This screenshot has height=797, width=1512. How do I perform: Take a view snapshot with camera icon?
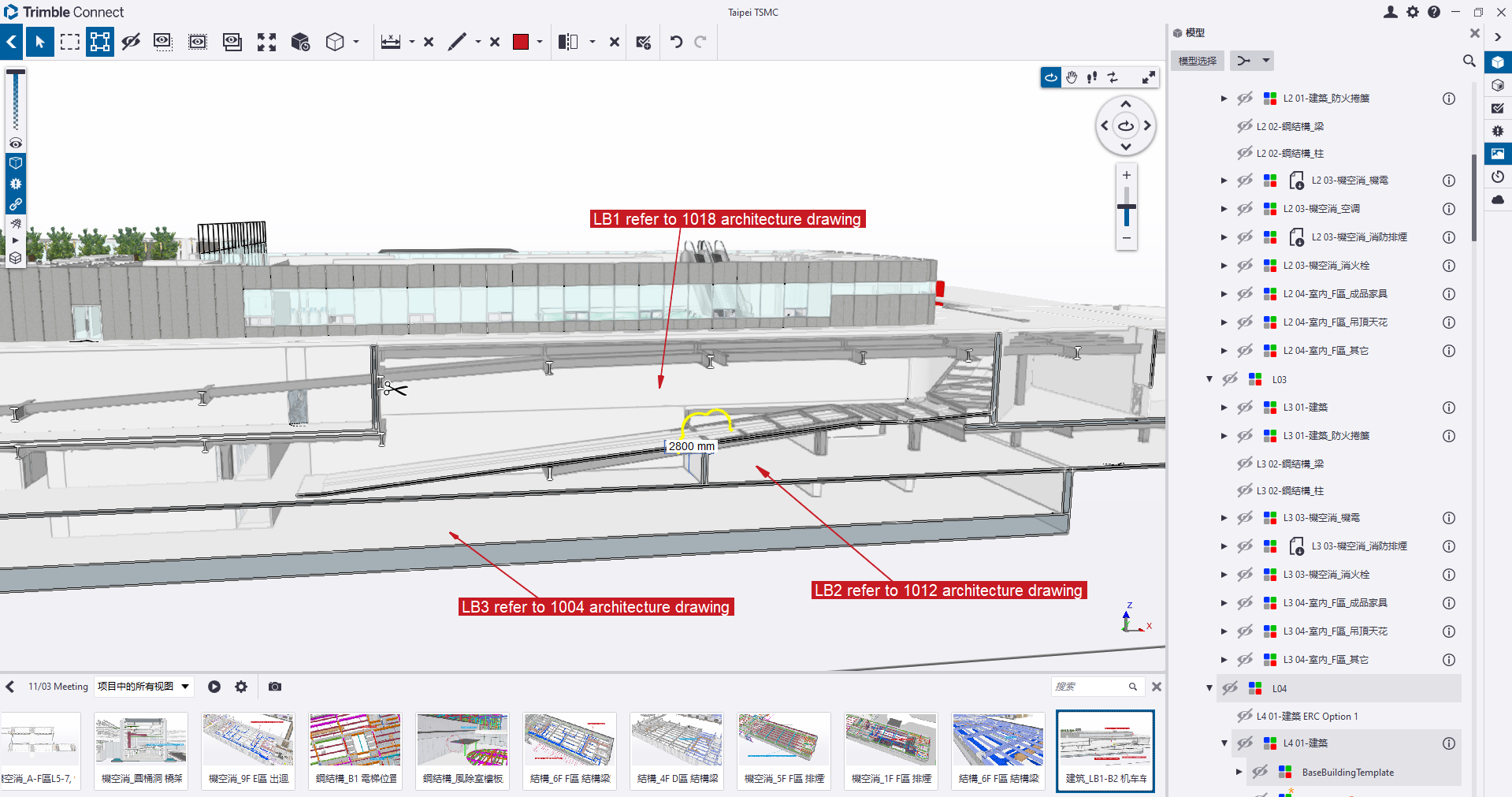[275, 687]
